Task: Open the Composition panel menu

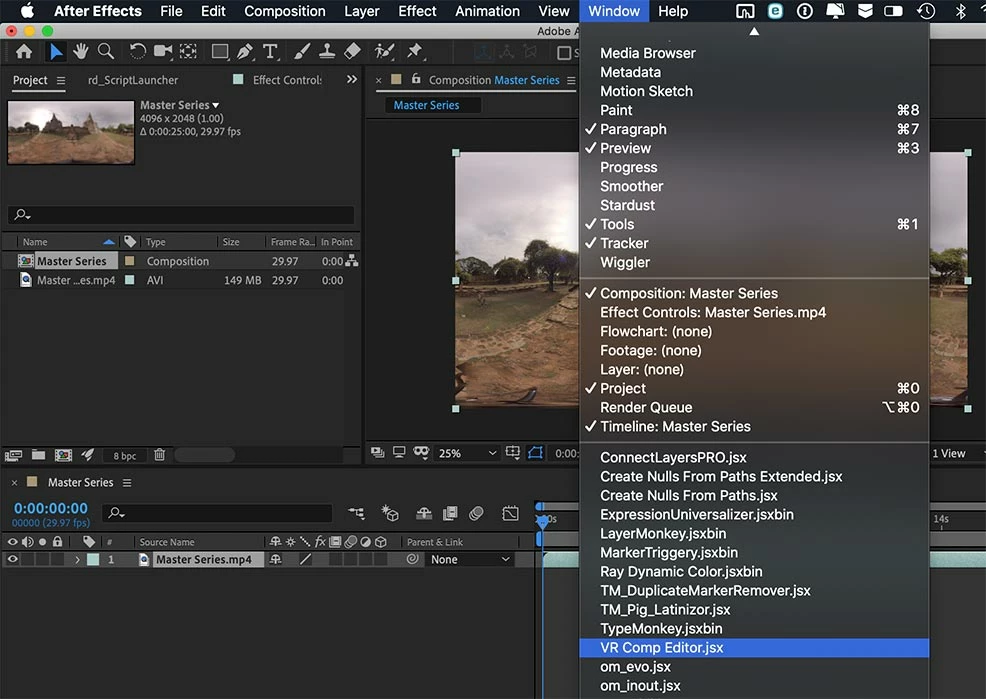Action: (571, 80)
